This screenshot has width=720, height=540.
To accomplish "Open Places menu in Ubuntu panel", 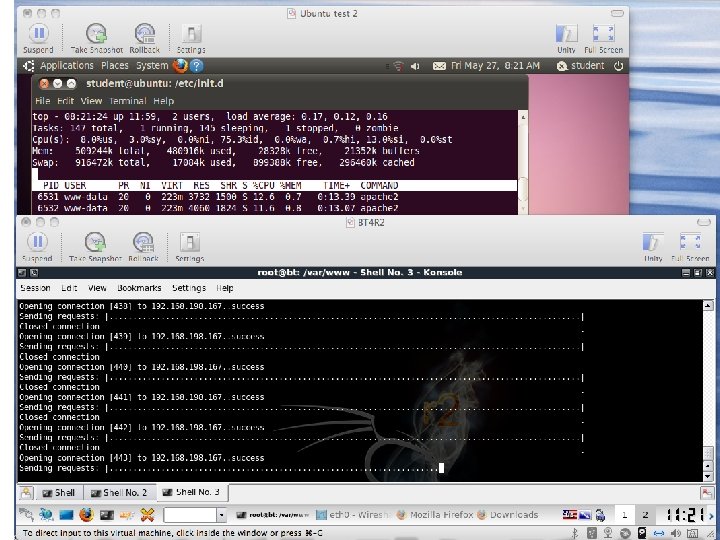I will [115, 66].
